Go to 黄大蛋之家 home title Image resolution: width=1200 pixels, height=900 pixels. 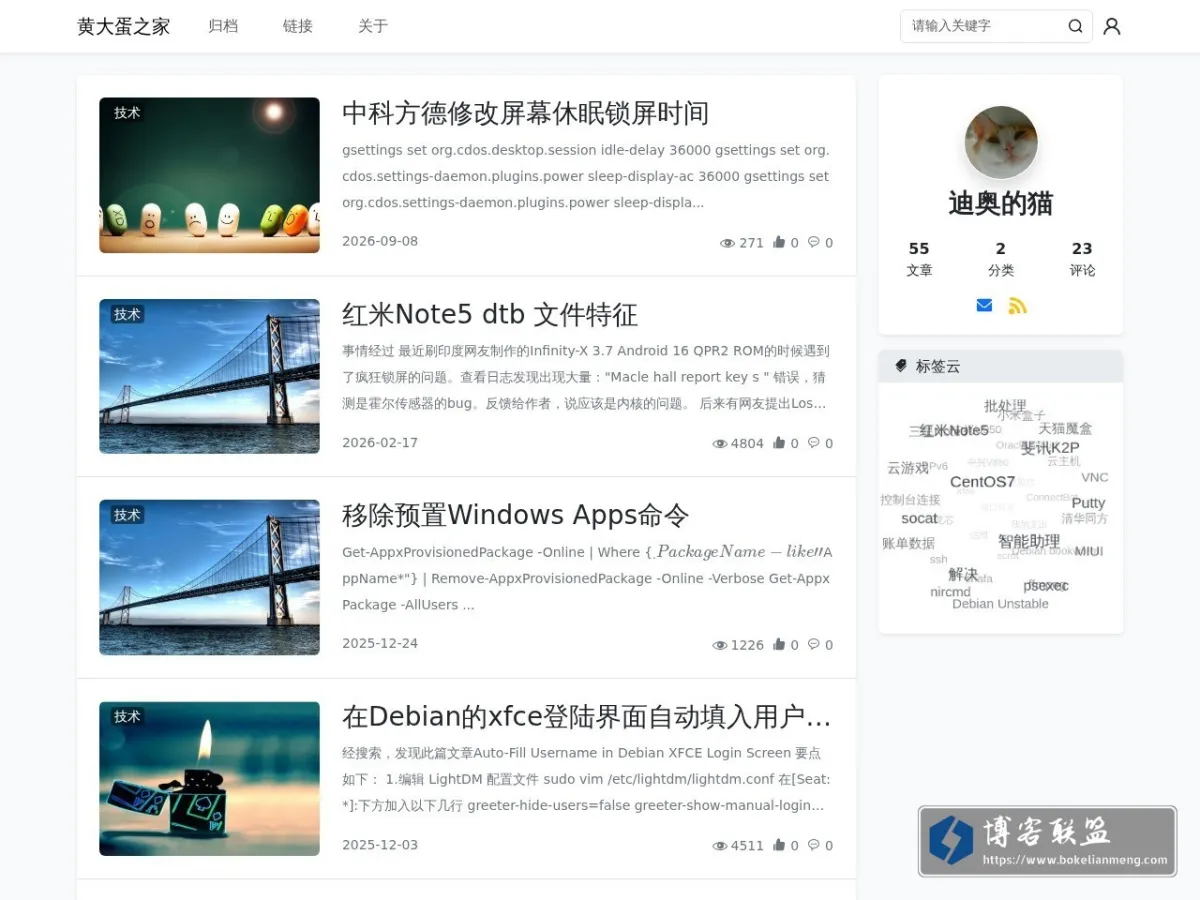124,27
